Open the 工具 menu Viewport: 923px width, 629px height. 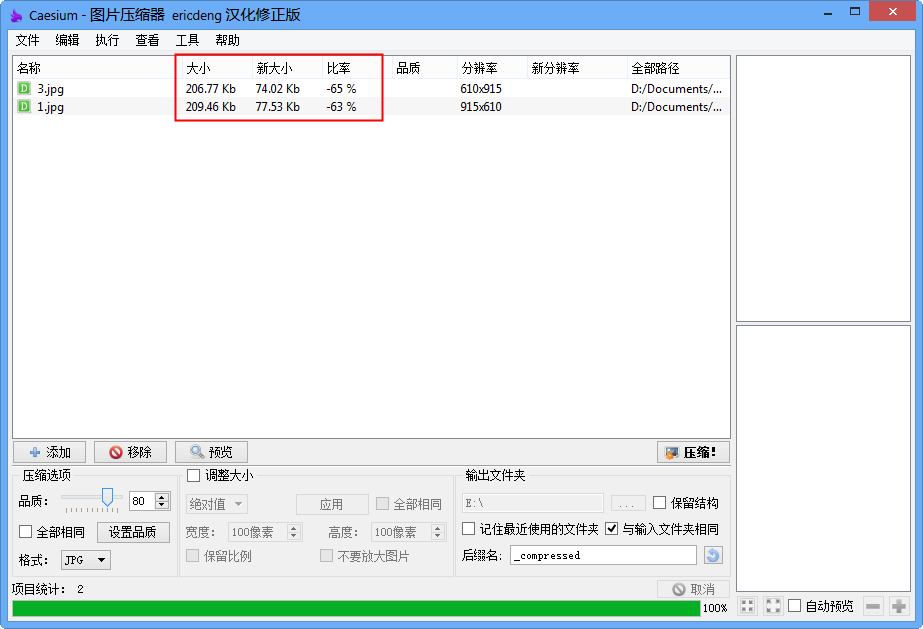pos(187,40)
